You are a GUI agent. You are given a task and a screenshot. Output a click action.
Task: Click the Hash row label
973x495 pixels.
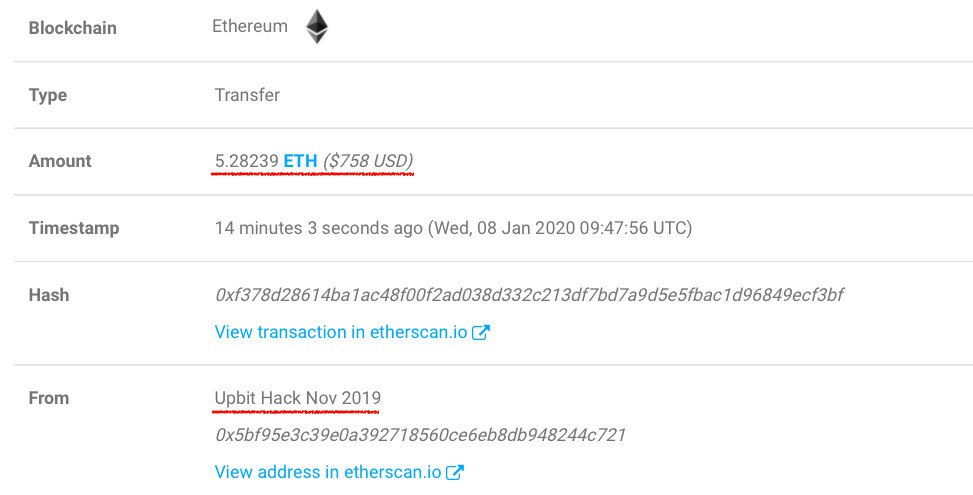(49, 295)
